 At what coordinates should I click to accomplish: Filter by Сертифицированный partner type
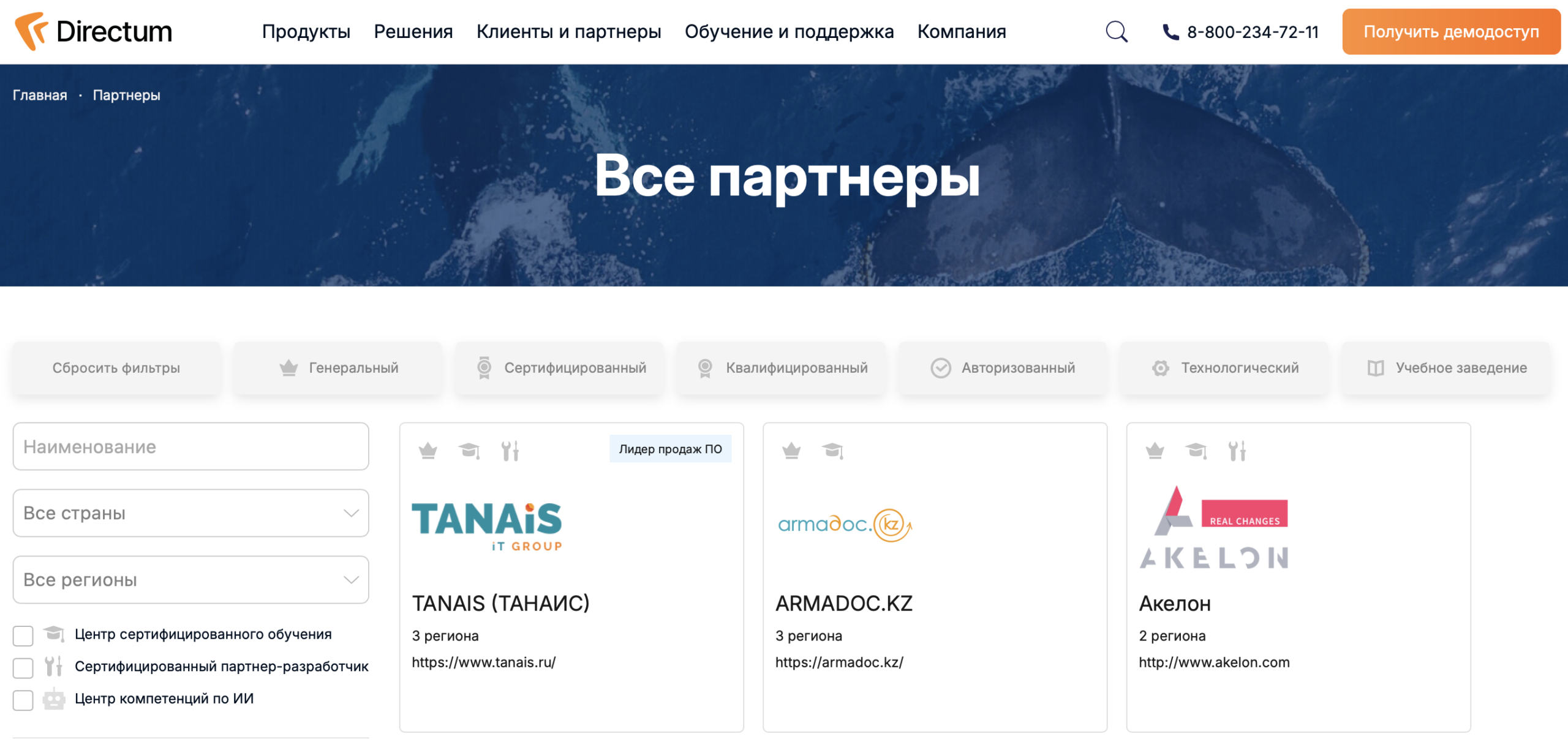(x=560, y=368)
